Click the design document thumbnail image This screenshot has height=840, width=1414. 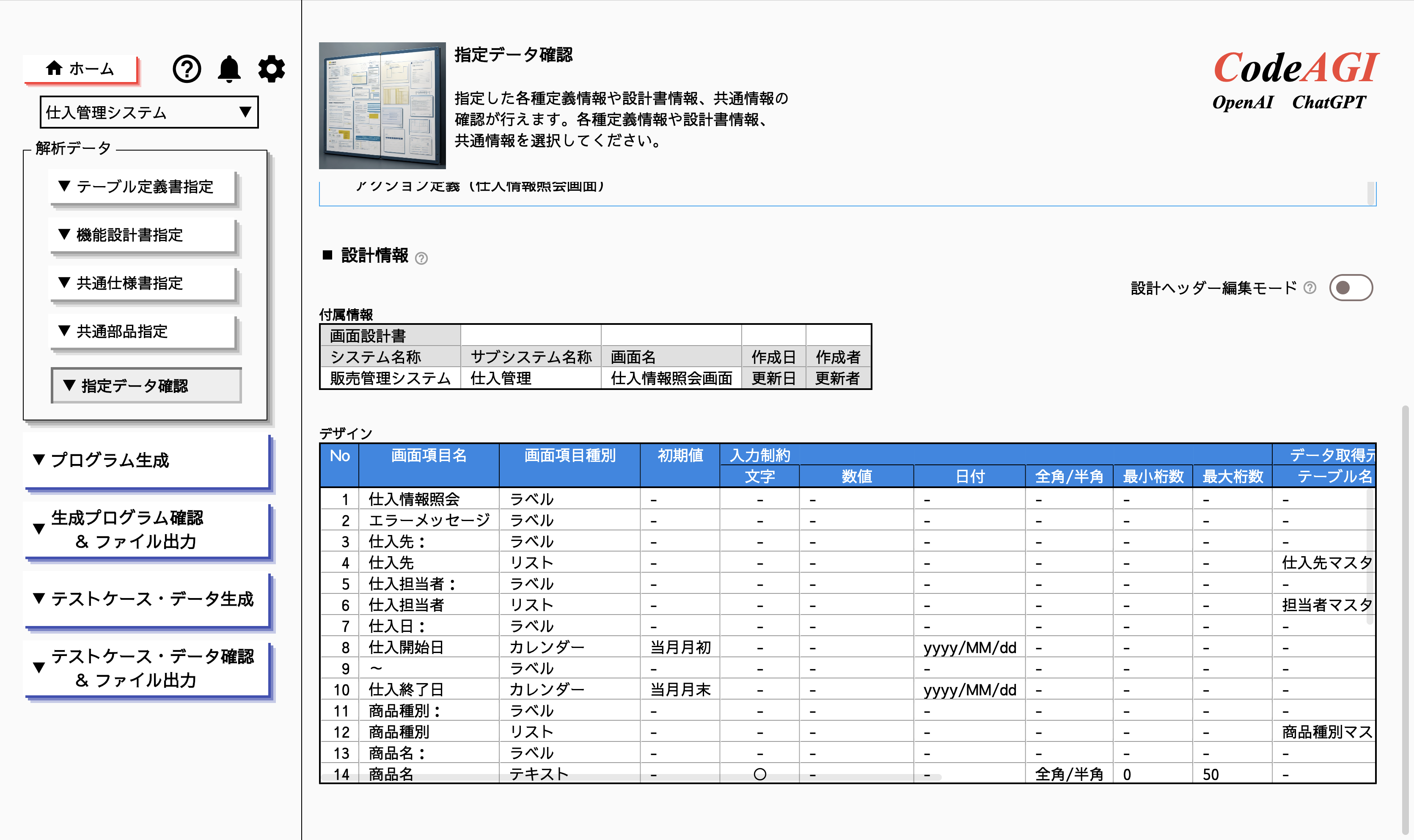[382, 105]
